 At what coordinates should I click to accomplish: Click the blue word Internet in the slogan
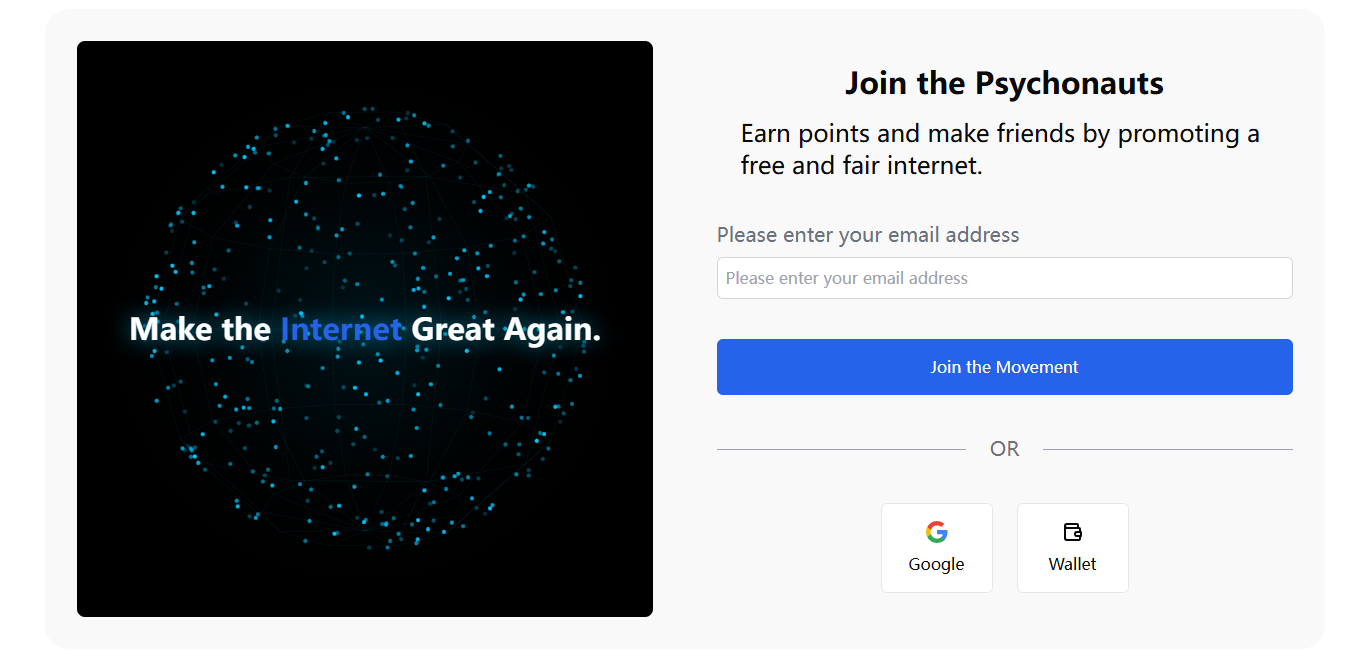(341, 329)
